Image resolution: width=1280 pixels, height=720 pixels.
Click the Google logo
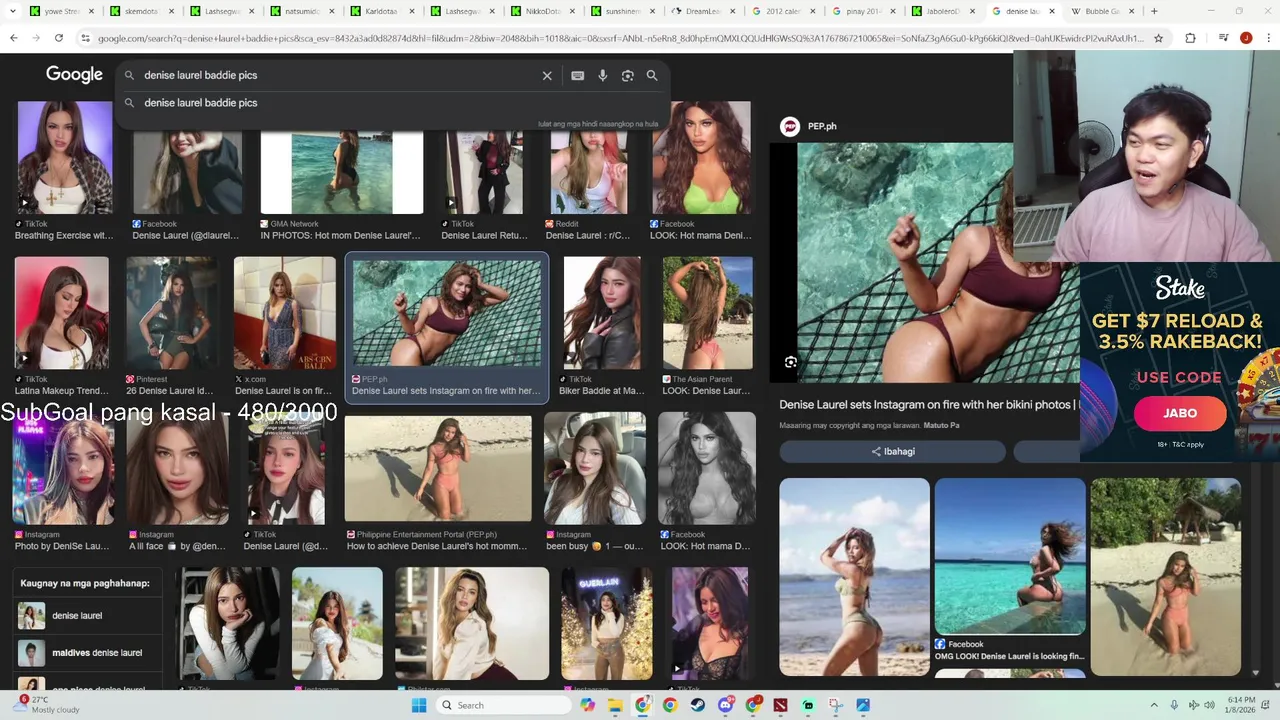click(74, 75)
